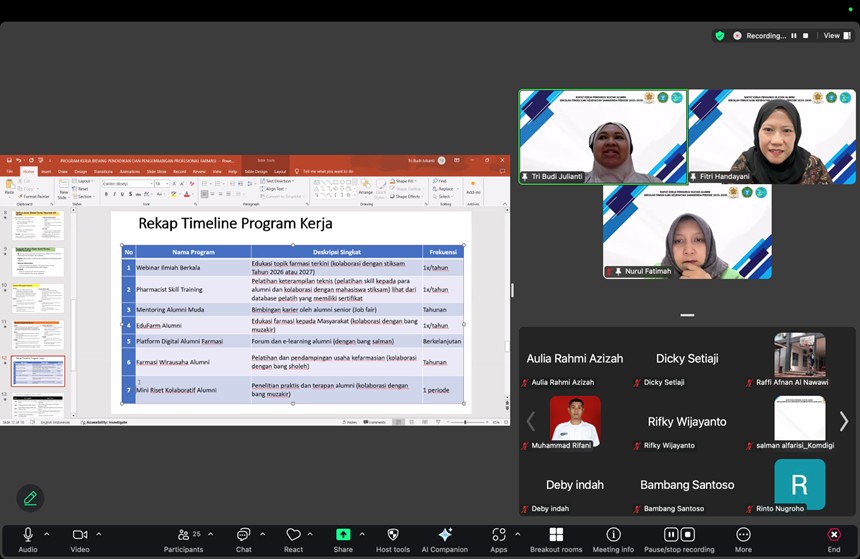Toggle camera with the Video button
Viewport: 860px width, 559px height.
(80, 539)
